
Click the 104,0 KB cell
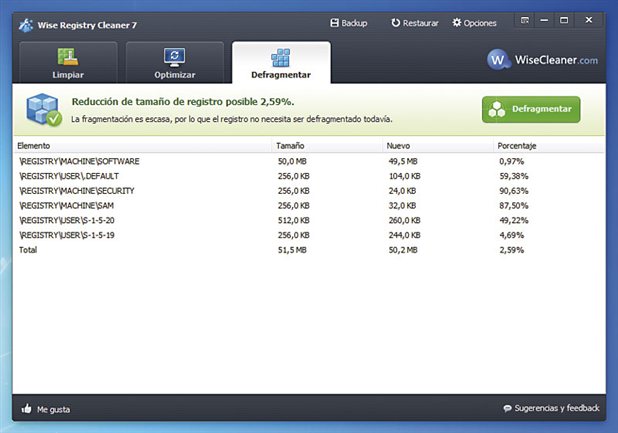click(x=405, y=176)
